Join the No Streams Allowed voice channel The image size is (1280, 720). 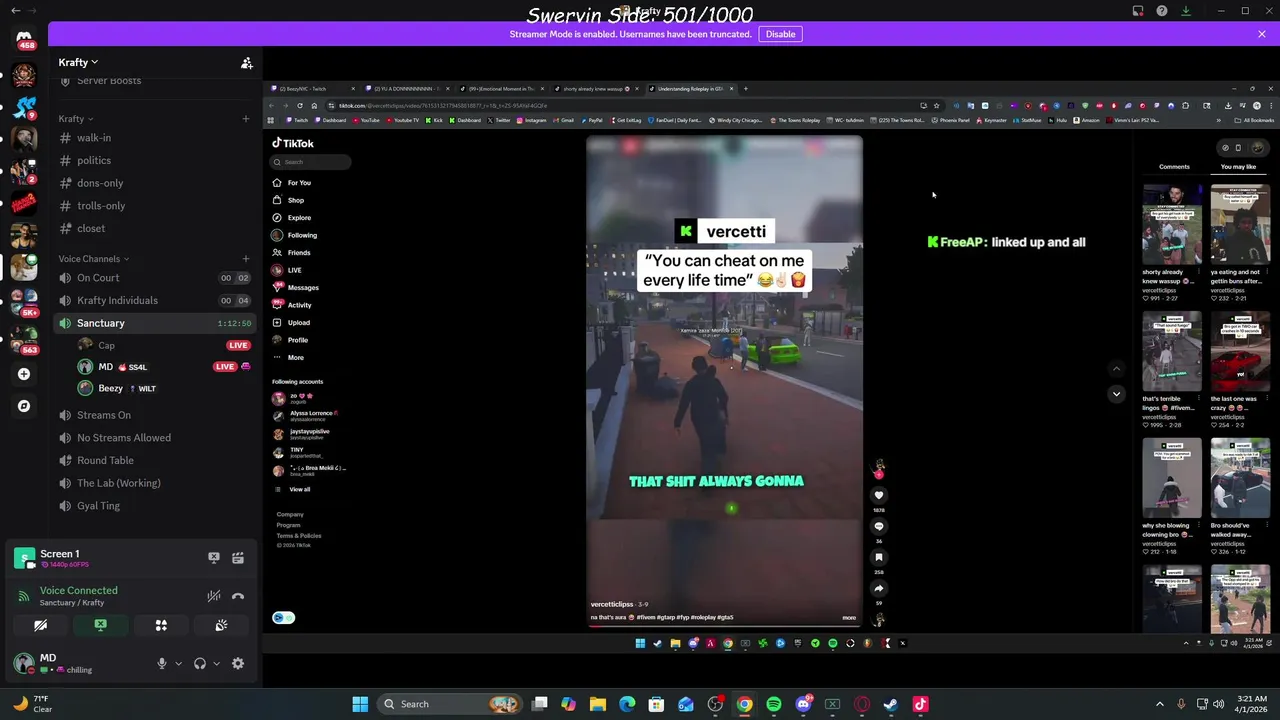pyautogui.click(x=155, y=438)
